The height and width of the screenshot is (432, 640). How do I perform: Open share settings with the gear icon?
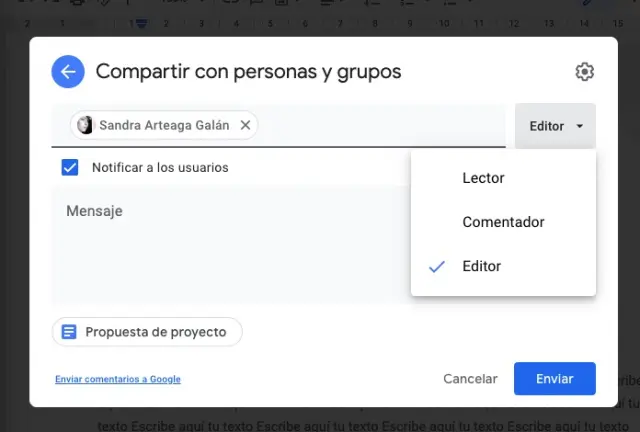[584, 72]
